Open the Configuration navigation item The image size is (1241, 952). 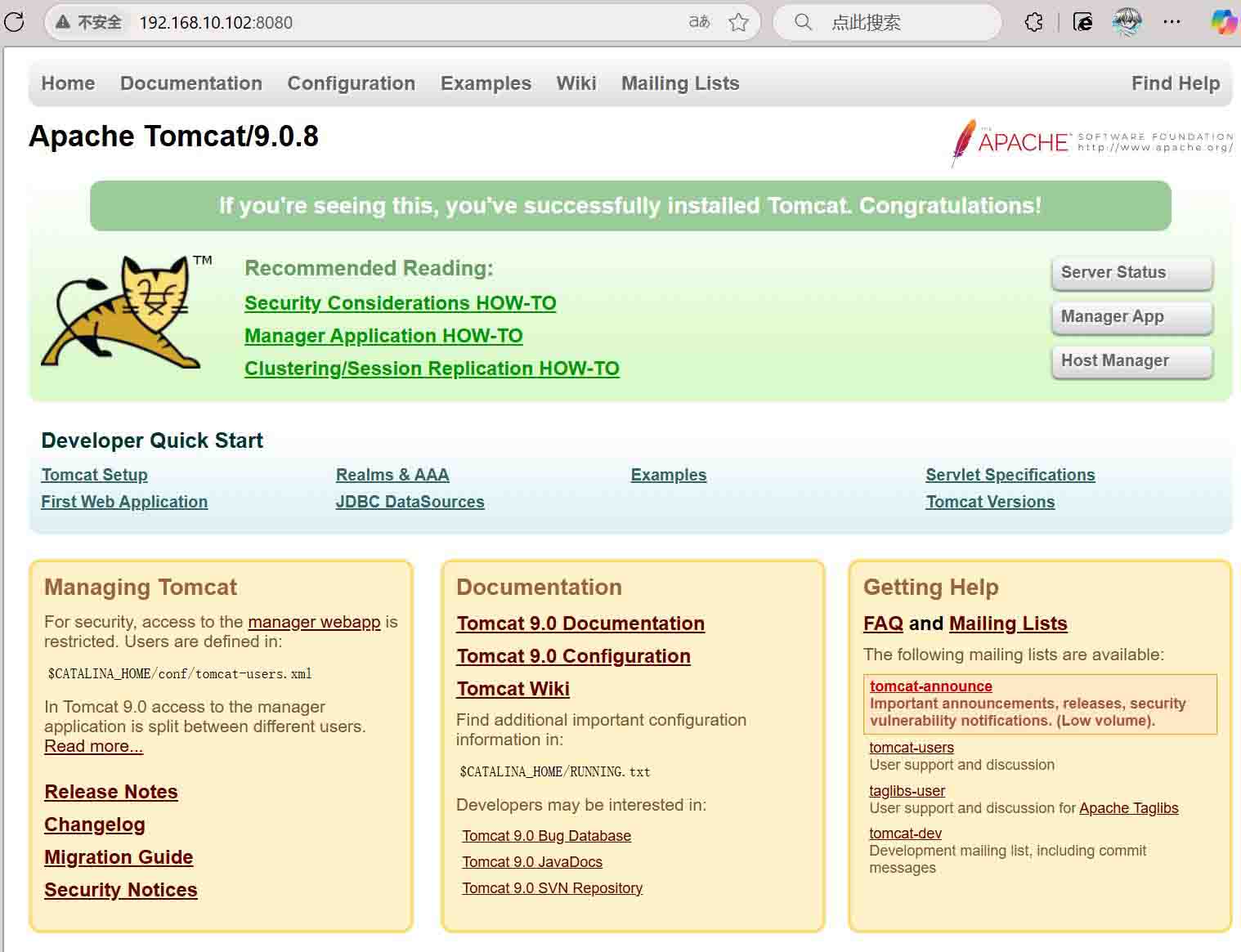(352, 83)
